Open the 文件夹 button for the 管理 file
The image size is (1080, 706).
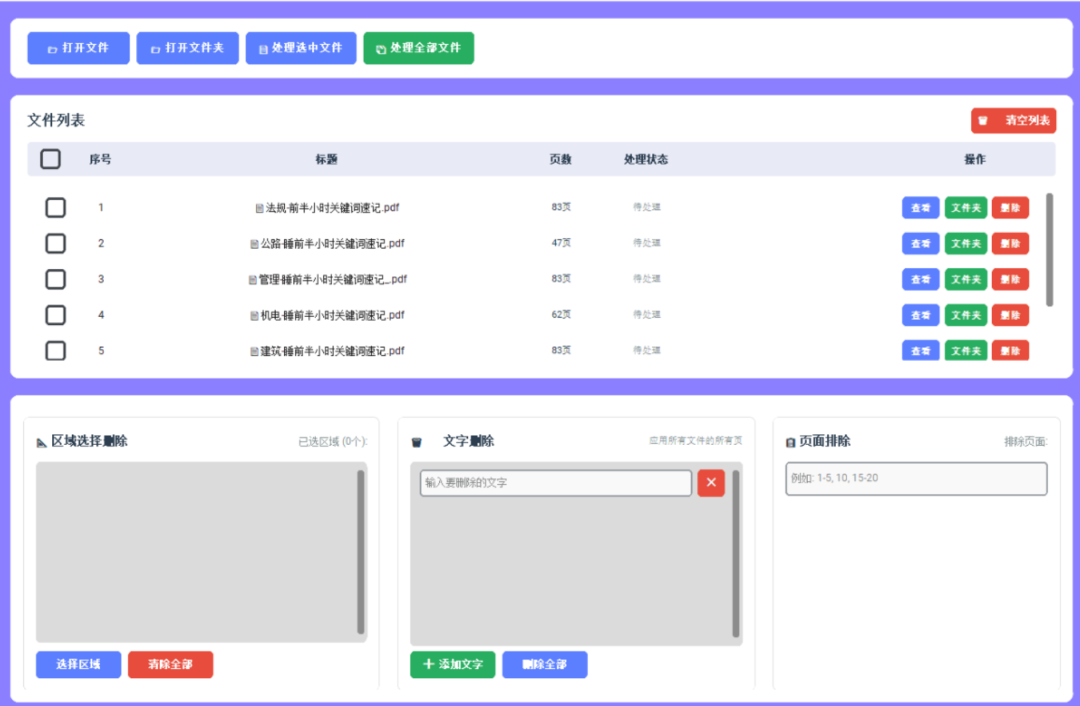point(965,279)
